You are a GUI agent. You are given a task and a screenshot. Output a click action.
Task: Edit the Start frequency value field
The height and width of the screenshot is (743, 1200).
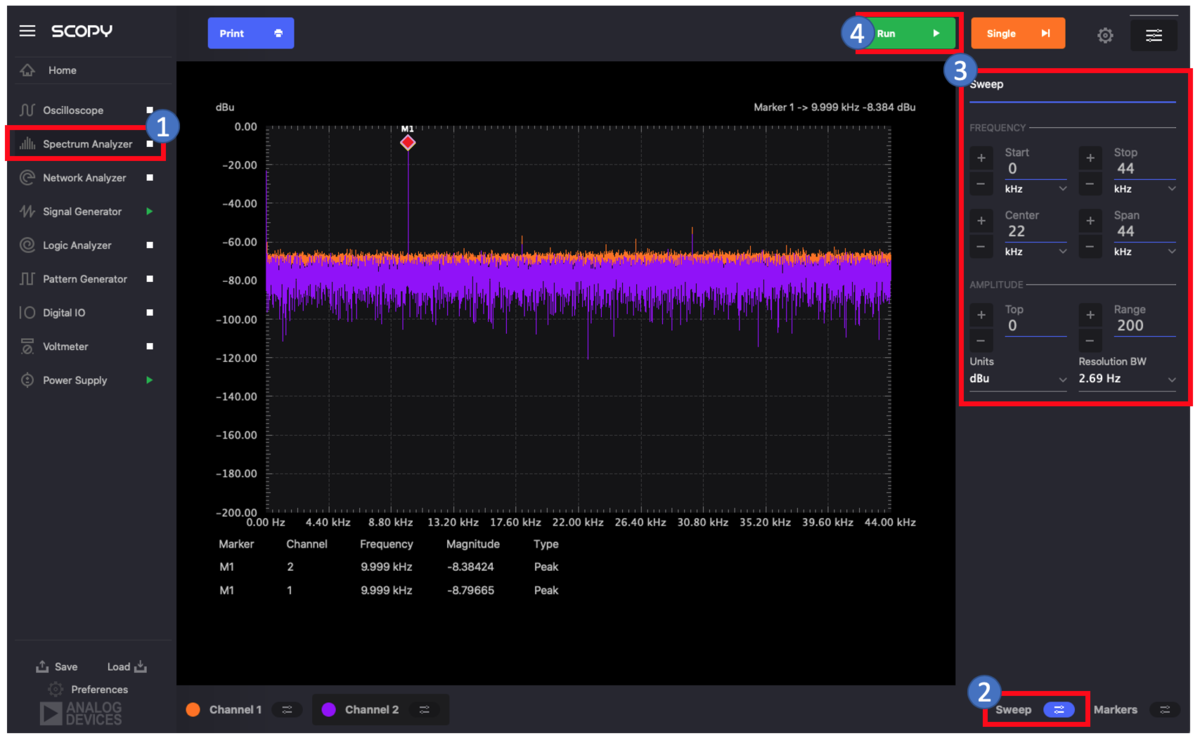(1035, 169)
